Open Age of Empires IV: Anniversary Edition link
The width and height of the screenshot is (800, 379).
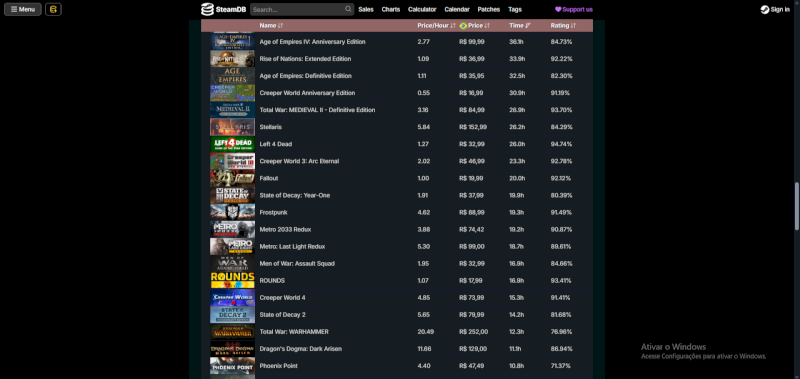312,42
